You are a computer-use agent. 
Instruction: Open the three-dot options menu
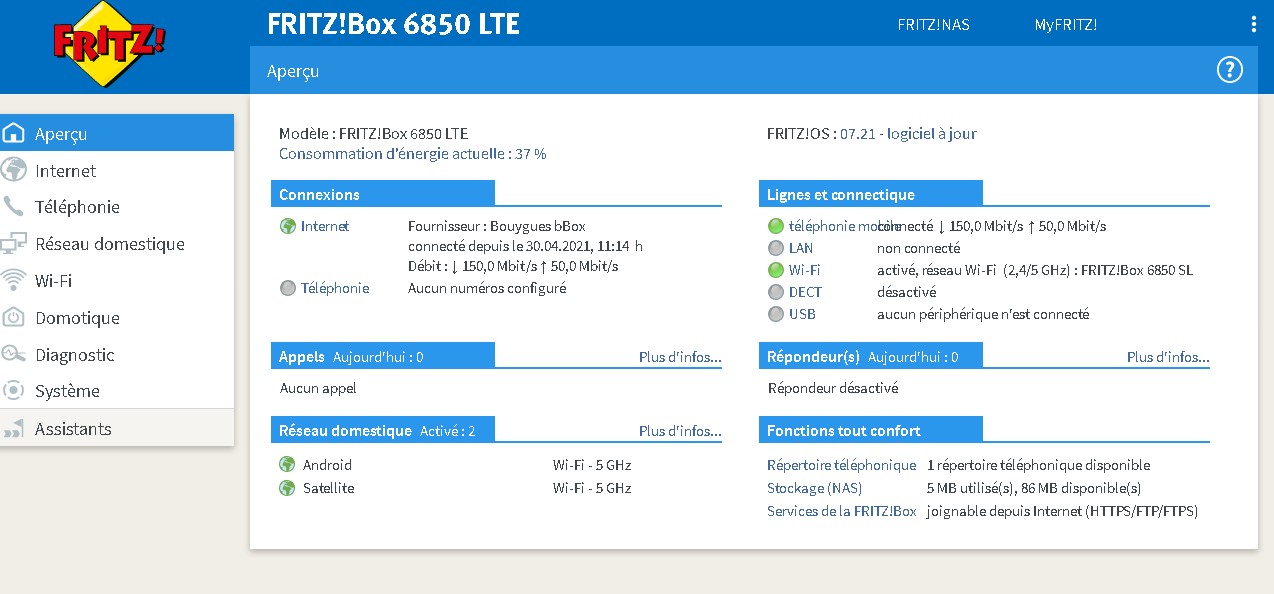coord(1254,25)
